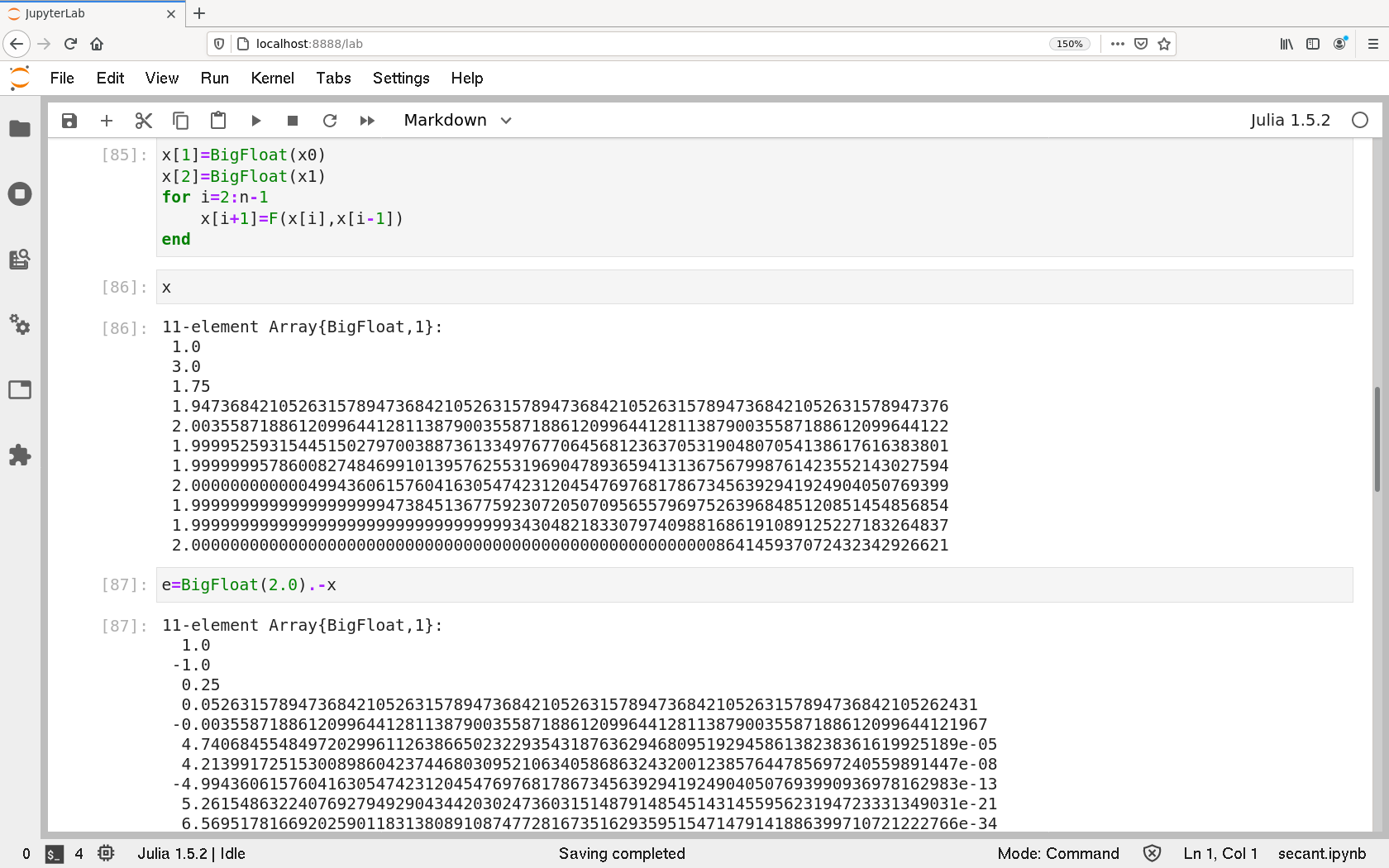Open the Extension Manager puzzle icon
Screen dimensions: 1389x868
20,455
